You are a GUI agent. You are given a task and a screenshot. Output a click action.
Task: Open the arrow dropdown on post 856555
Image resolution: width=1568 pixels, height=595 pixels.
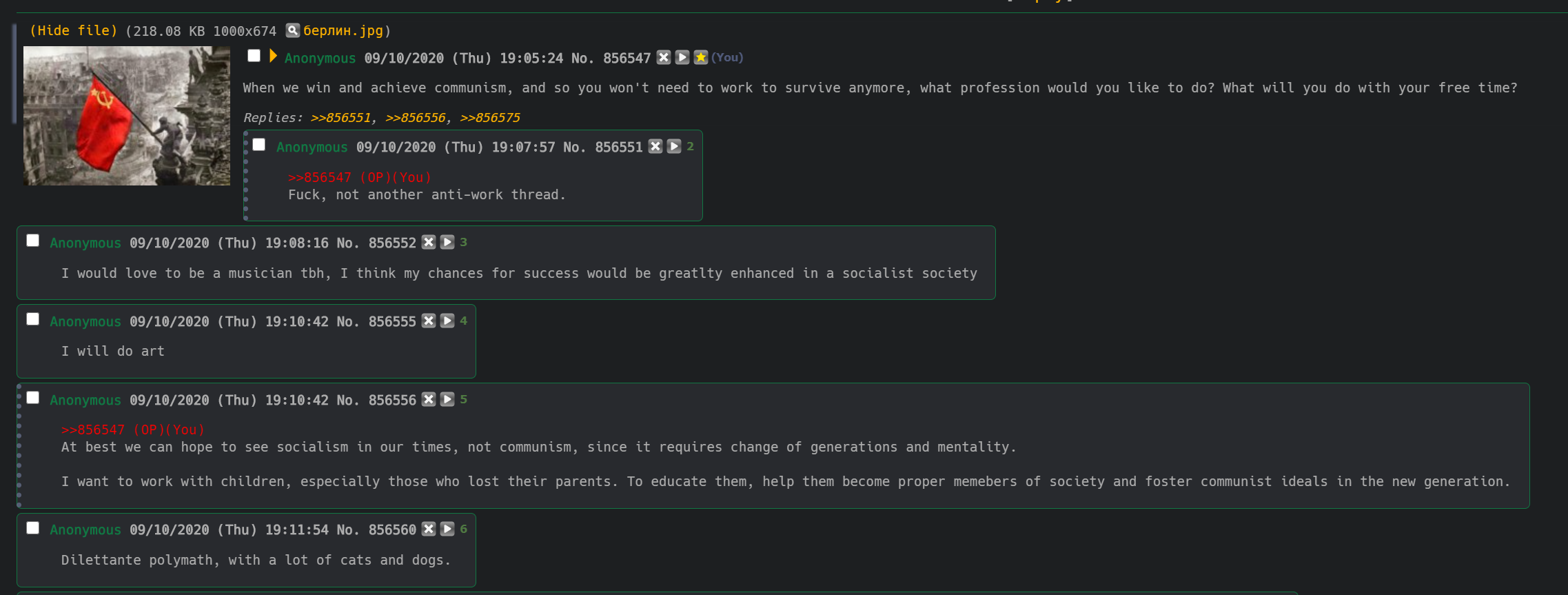click(x=447, y=321)
